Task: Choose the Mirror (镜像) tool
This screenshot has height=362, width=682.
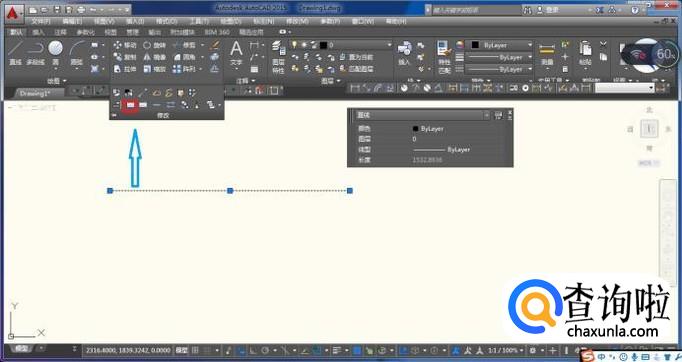Action: coord(154,57)
